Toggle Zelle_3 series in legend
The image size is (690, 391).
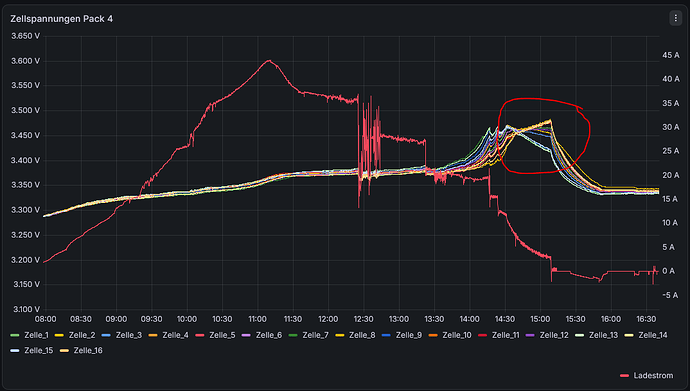tap(121, 335)
